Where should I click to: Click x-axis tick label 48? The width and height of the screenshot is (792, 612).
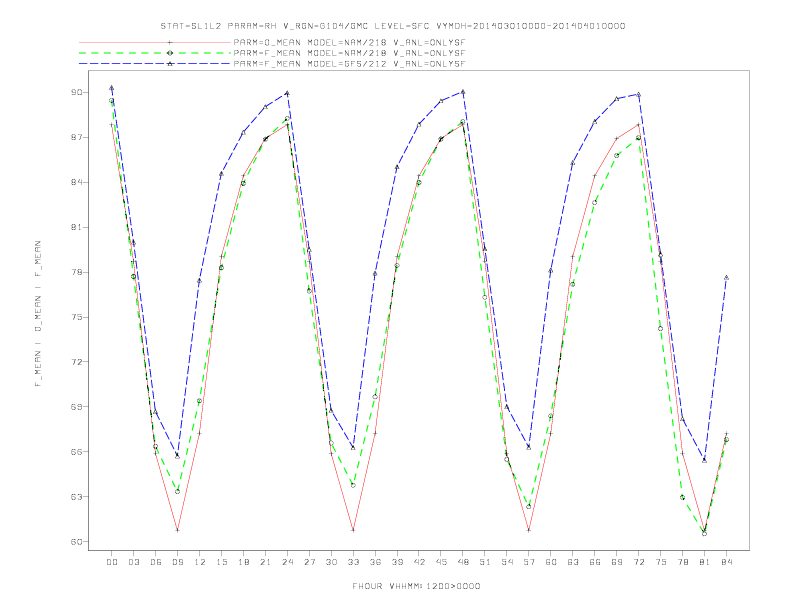coord(463,562)
